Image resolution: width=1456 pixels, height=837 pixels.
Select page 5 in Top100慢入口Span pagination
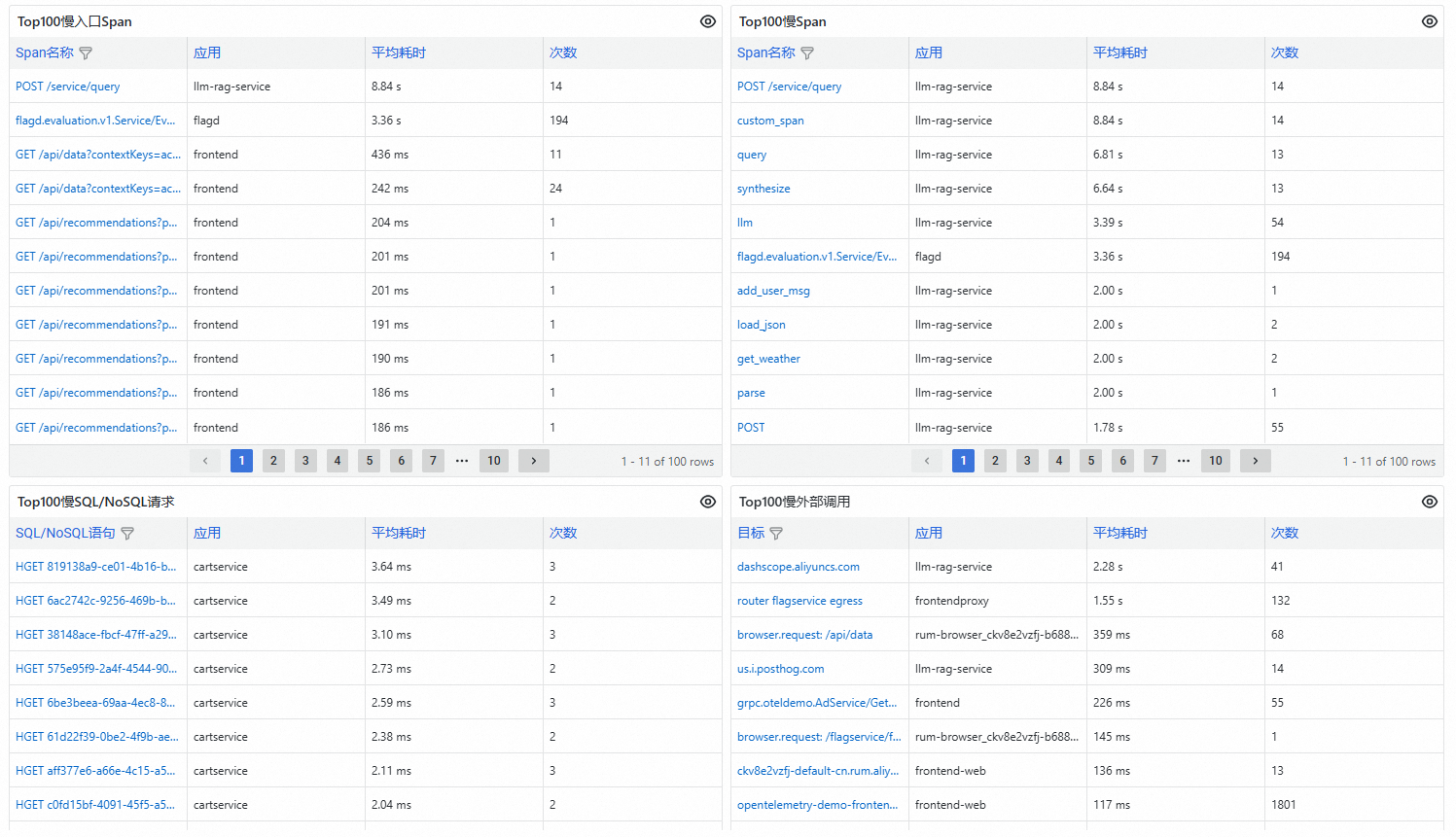[x=370, y=461]
